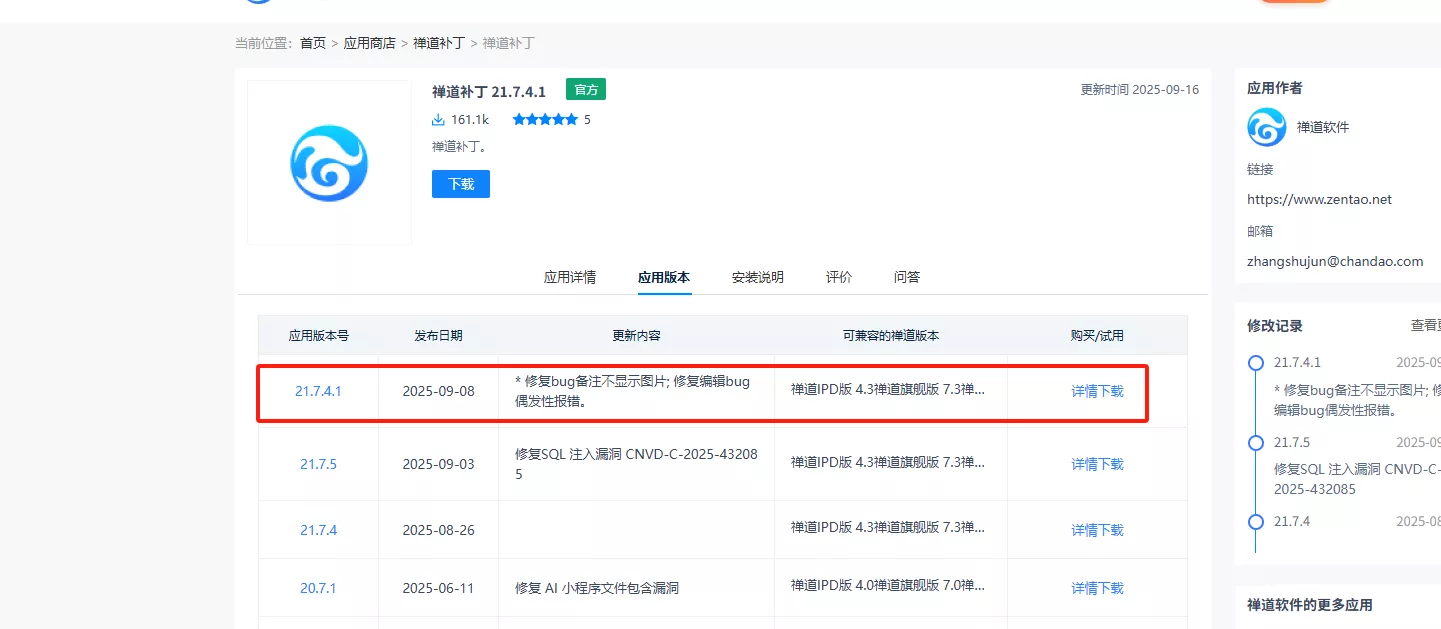Click the green 官方 badge

(586, 90)
